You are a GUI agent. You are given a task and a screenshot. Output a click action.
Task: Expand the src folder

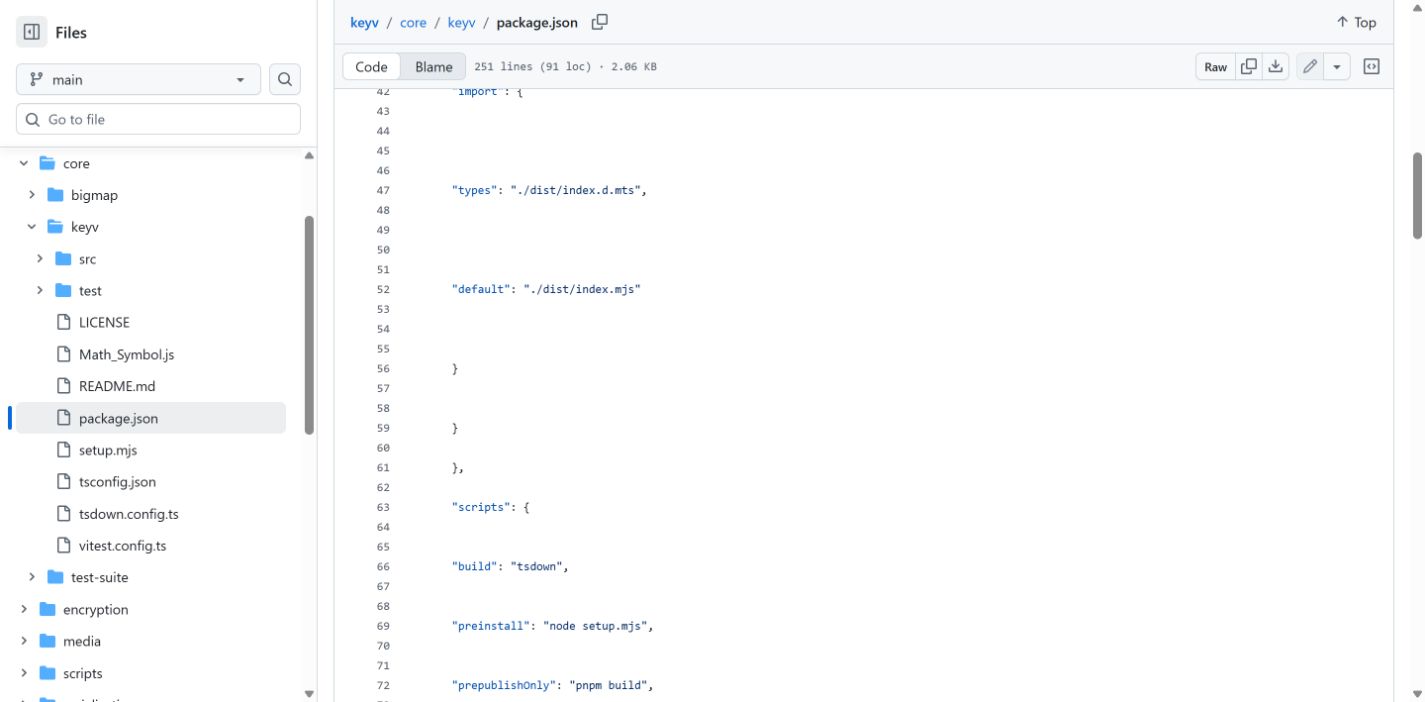tap(40, 259)
